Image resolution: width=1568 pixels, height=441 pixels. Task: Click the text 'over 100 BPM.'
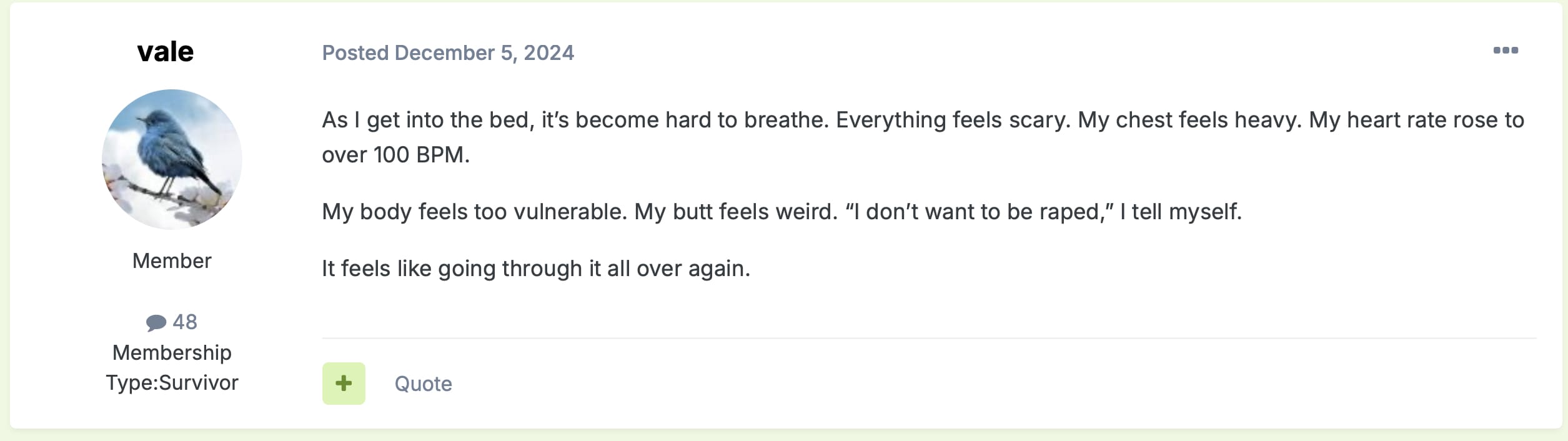[395, 155]
